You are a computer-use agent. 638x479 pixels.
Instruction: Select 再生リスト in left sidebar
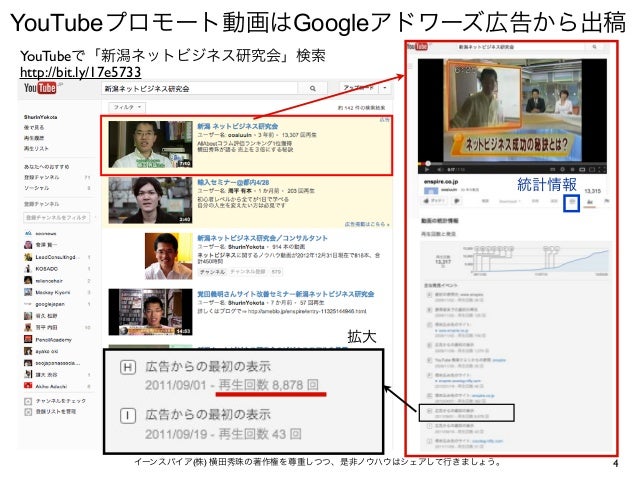36,149
